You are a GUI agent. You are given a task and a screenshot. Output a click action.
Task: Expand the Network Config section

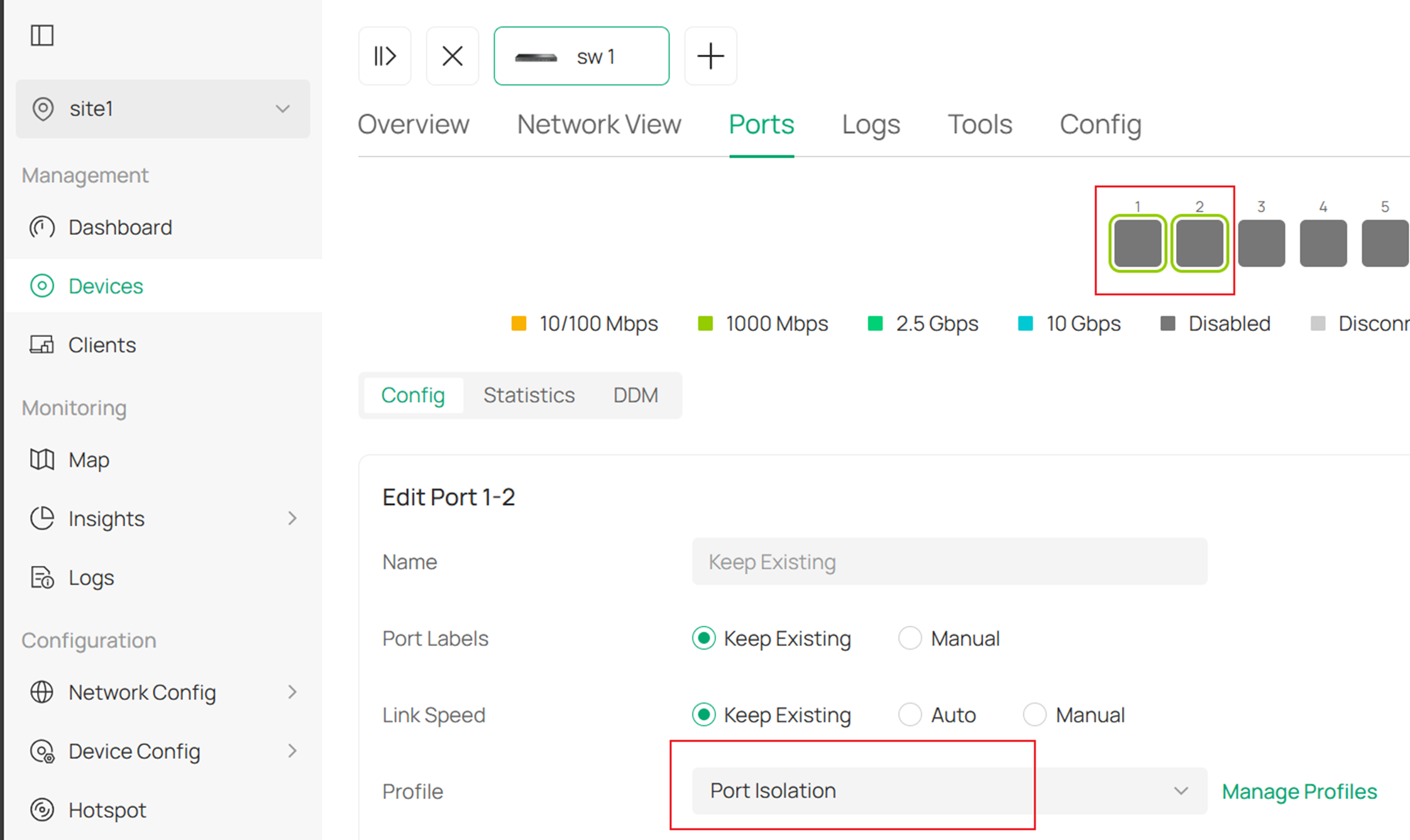141,692
